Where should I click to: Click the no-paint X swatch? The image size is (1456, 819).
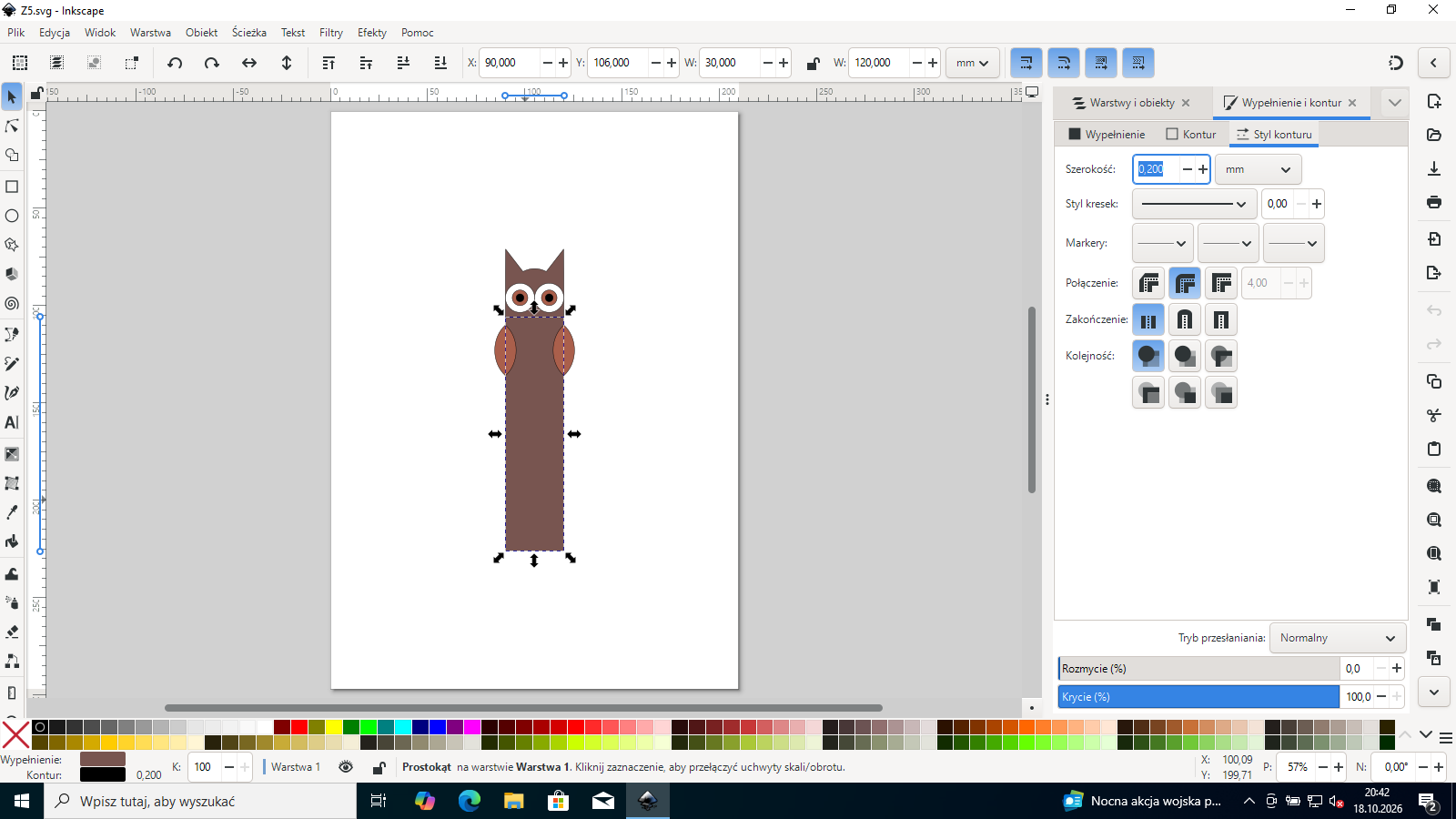tap(15, 734)
